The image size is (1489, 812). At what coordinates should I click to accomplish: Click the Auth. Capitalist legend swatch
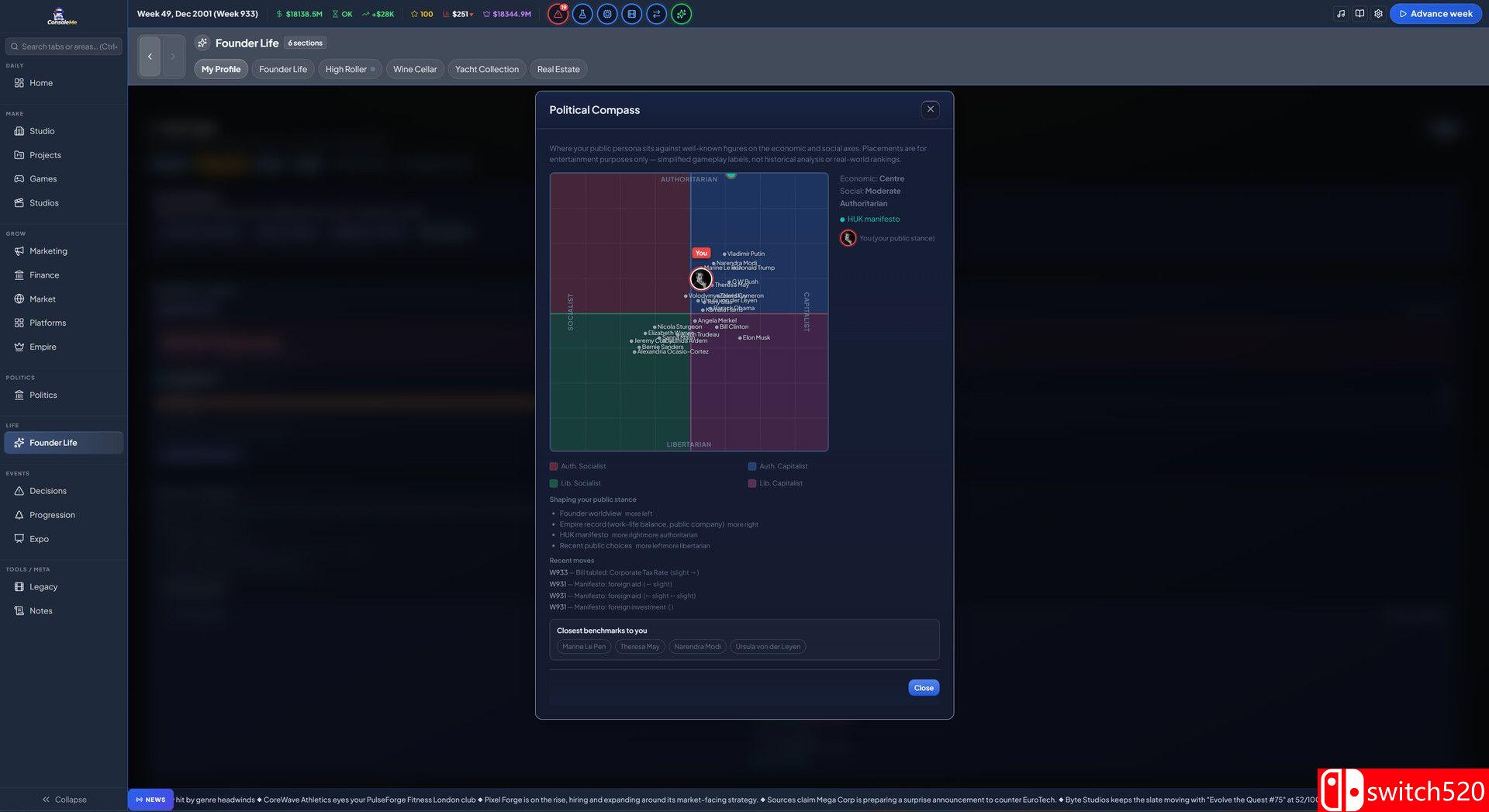pos(752,467)
